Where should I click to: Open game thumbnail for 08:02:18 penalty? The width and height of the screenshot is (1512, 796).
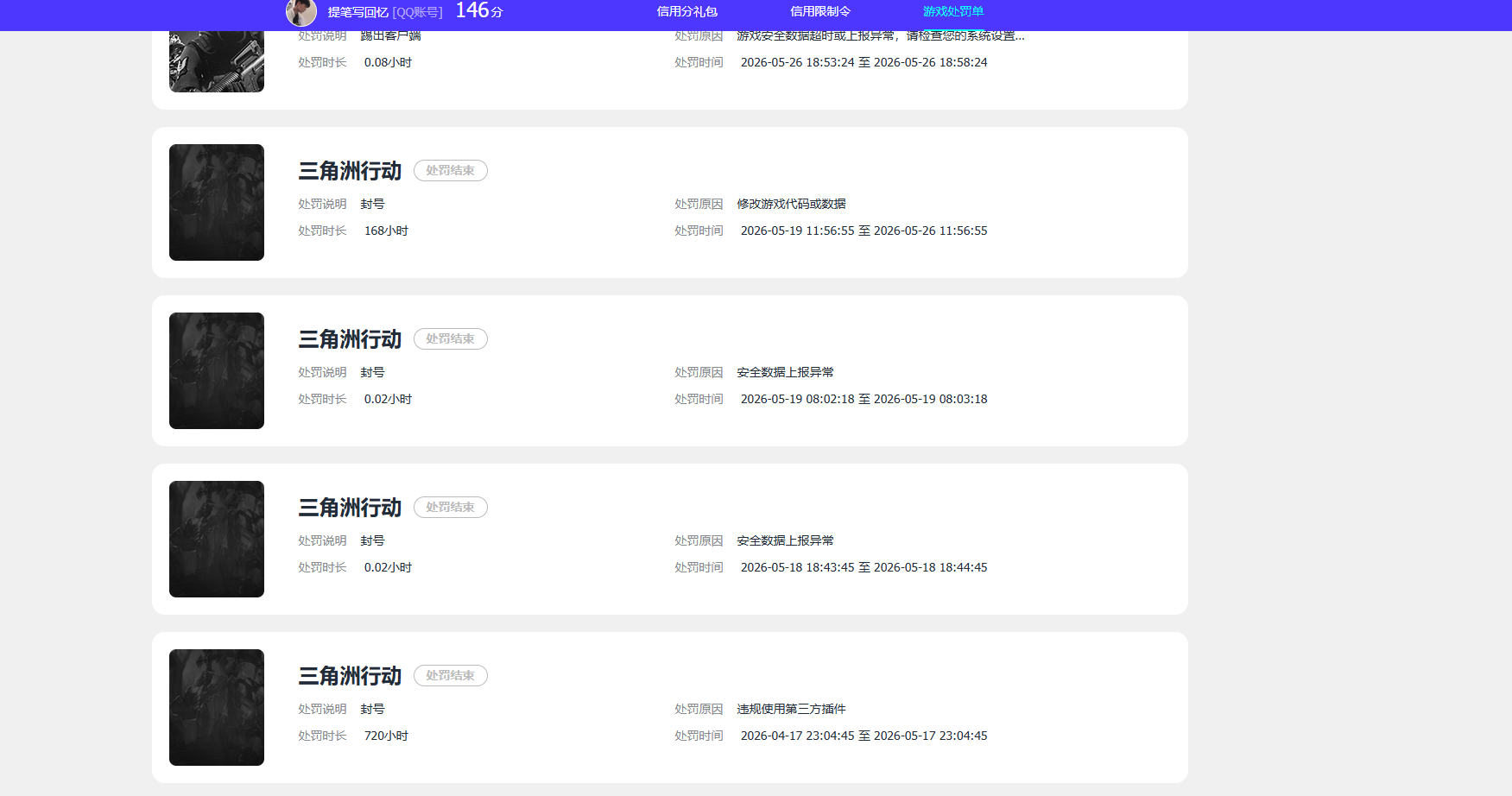click(217, 370)
